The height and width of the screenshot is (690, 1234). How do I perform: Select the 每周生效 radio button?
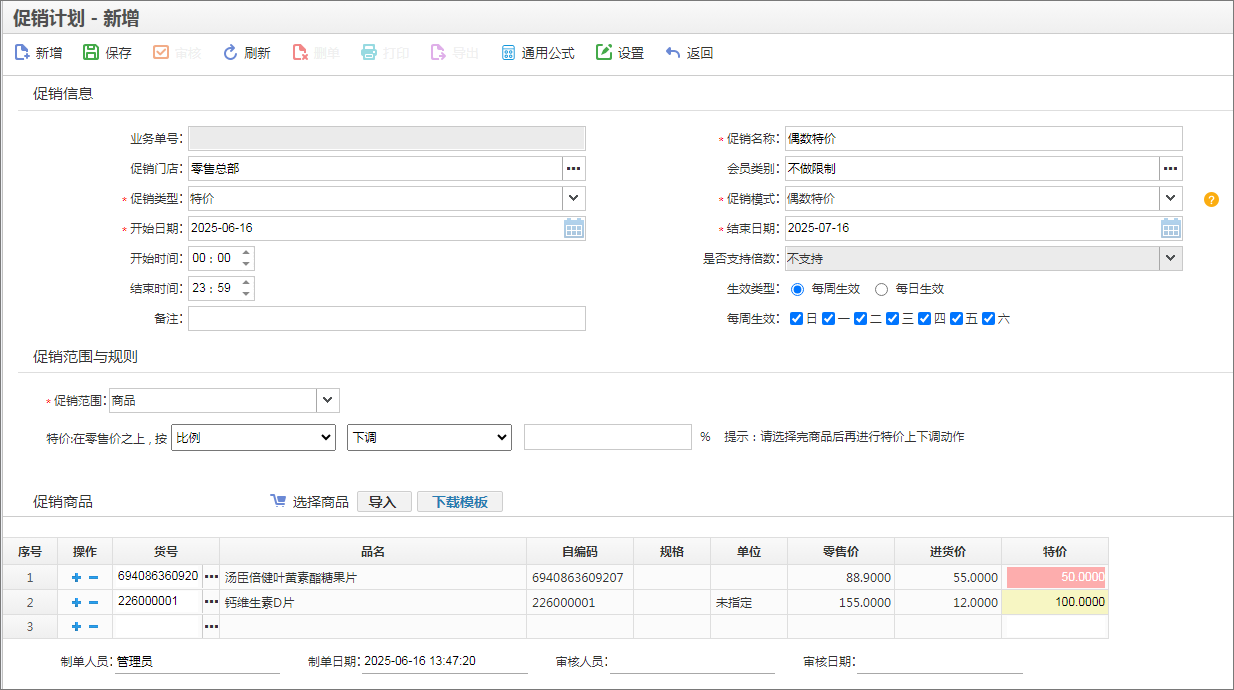[x=797, y=289]
